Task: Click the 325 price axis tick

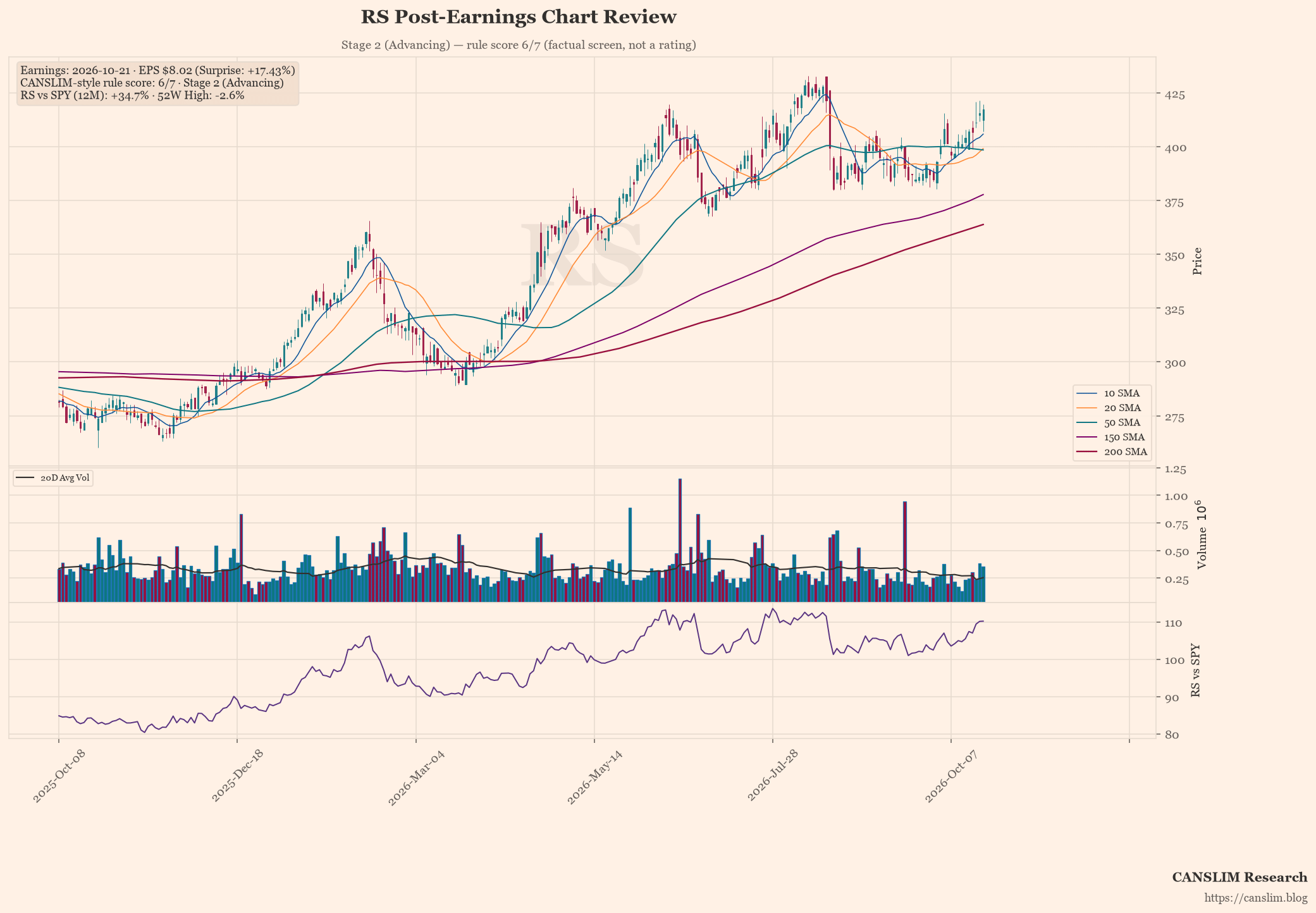Action: 1175,310
